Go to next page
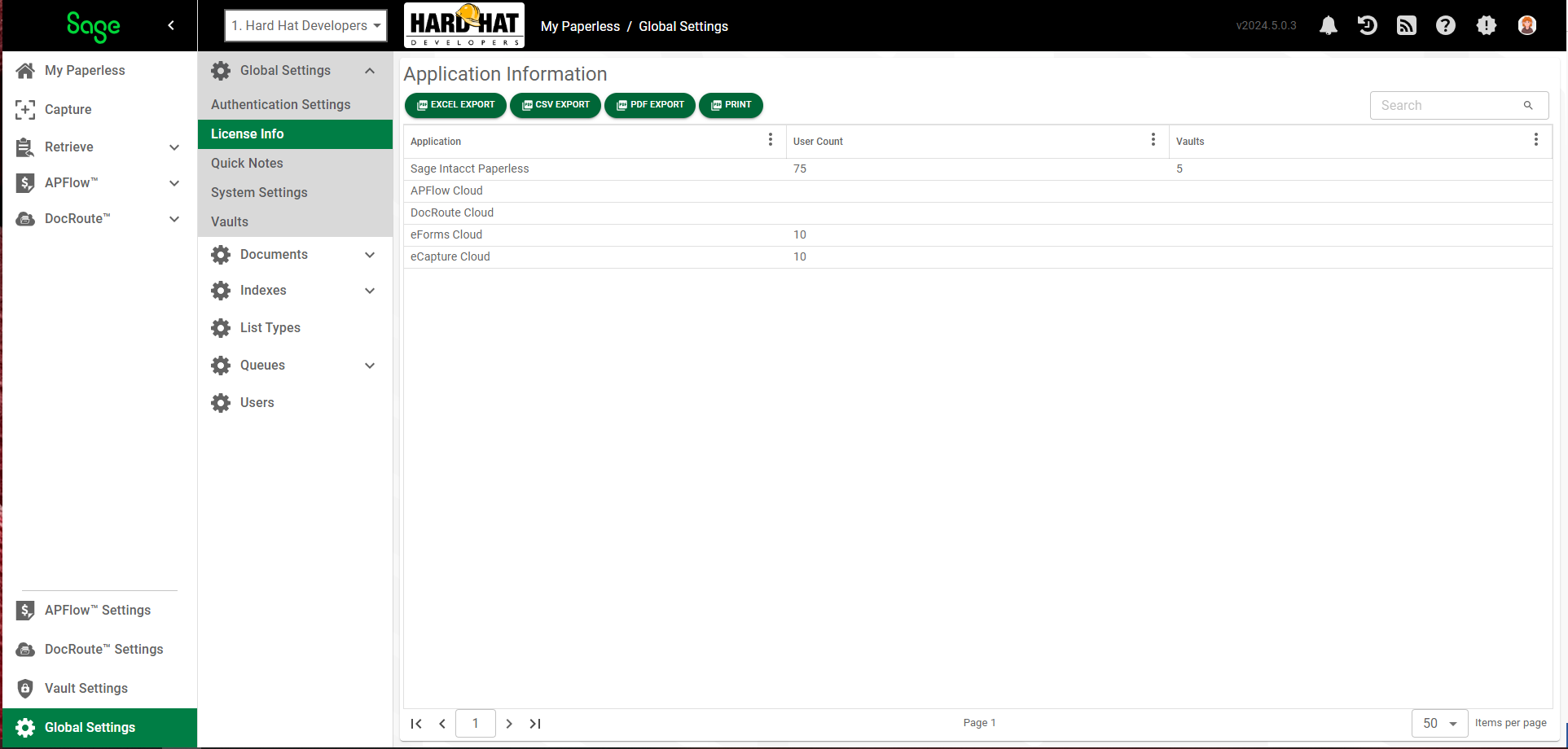This screenshot has height=749, width=1568. (x=509, y=724)
